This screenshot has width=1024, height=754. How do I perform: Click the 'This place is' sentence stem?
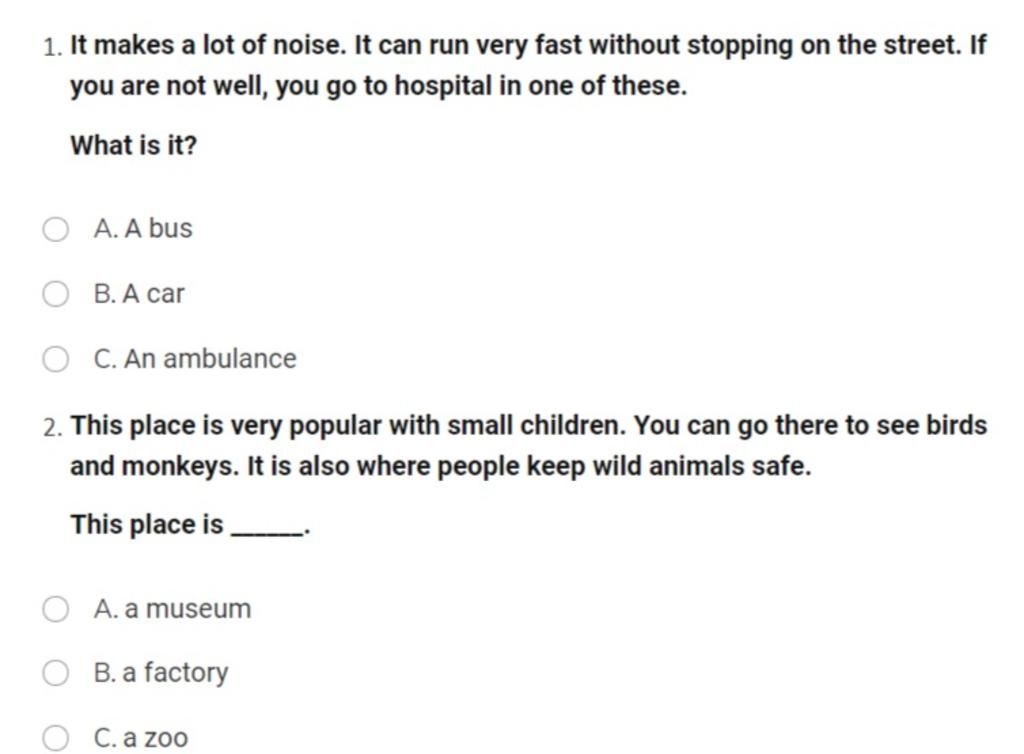pos(147,524)
